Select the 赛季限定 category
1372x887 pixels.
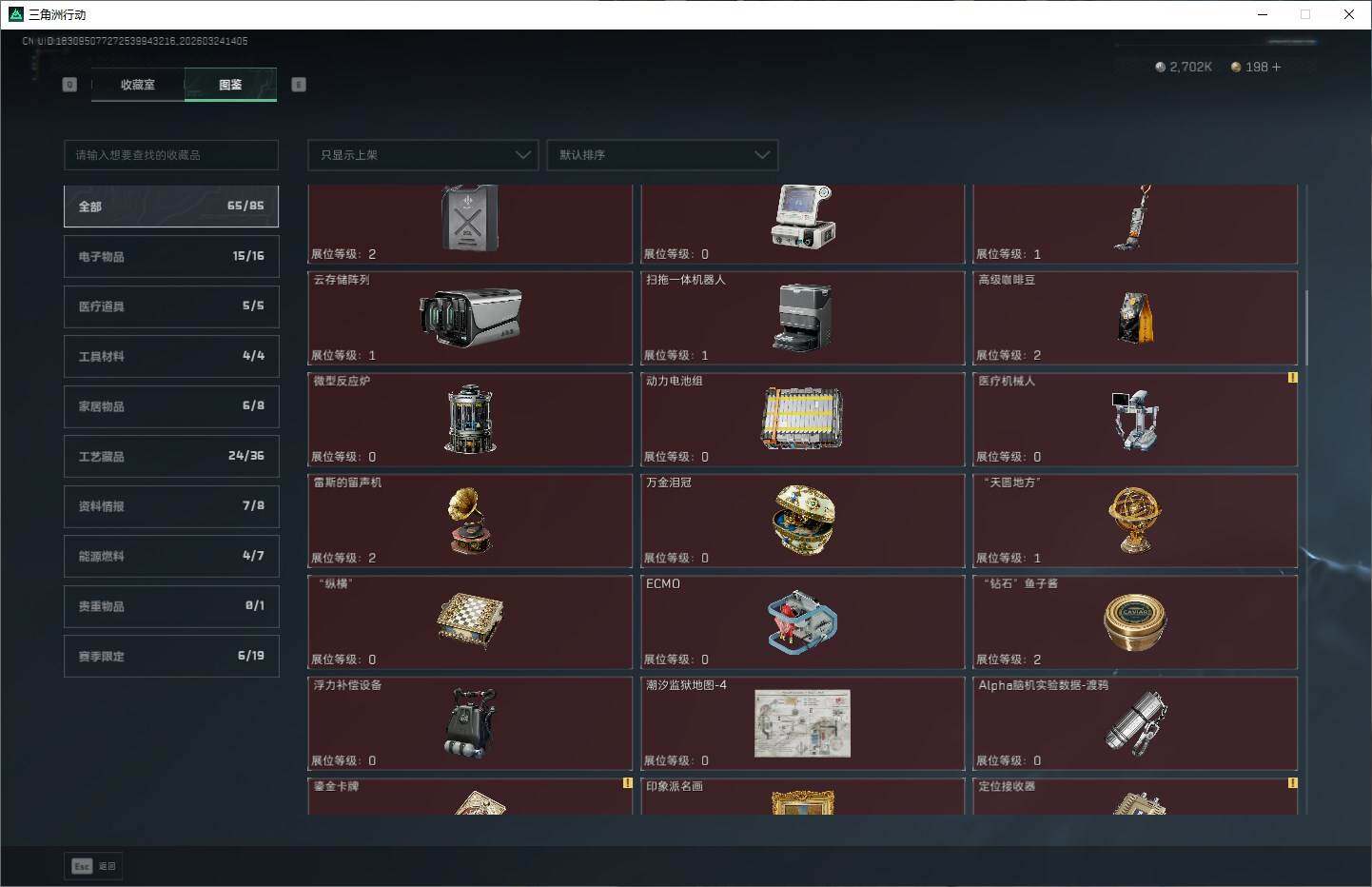point(171,656)
